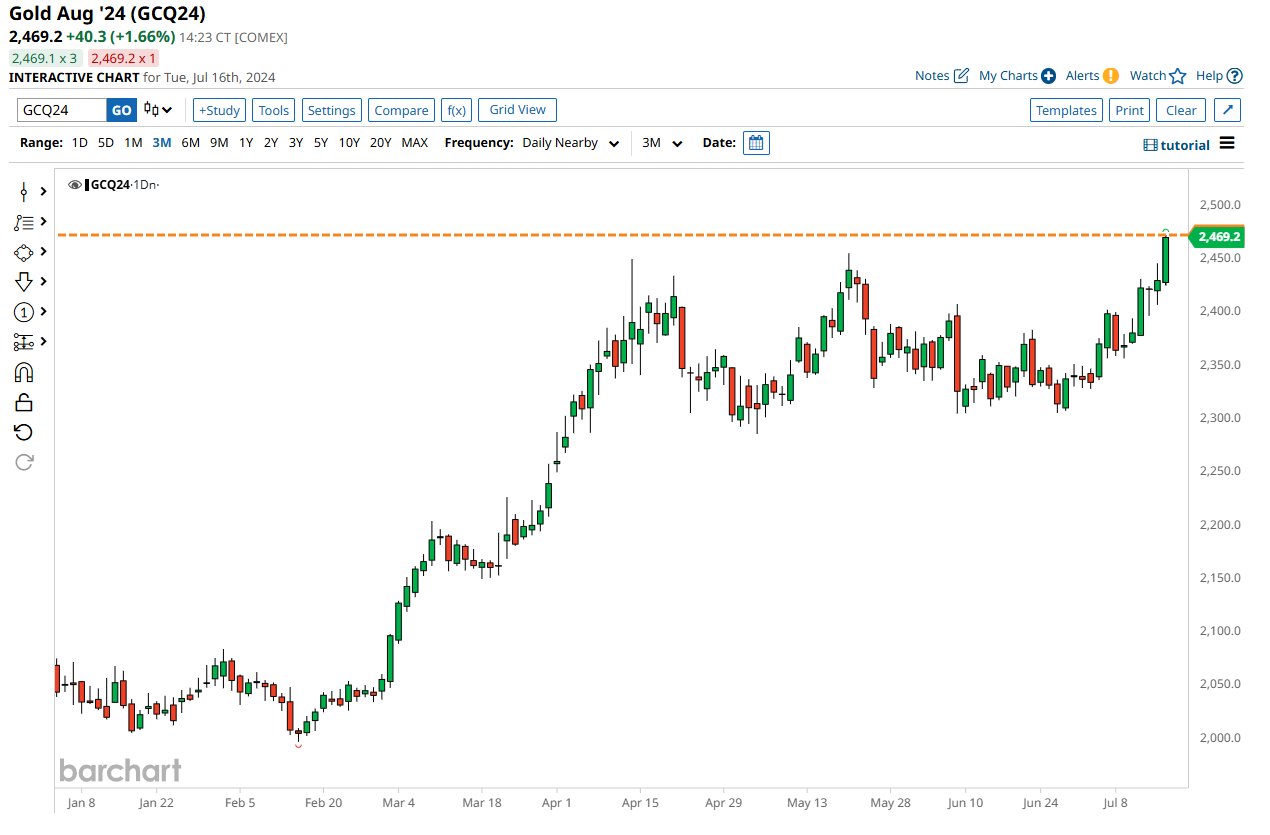The image size is (1270, 835).
Task: Open the Templates menu
Action: 1066,110
